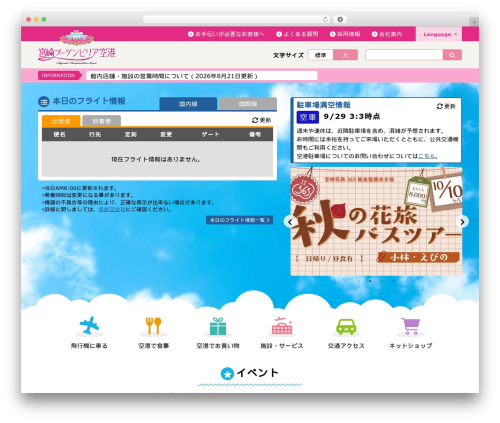The height and width of the screenshot is (423, 500).
Task: Click the 駐車場満空情報 heading
Action: [323, 105]
